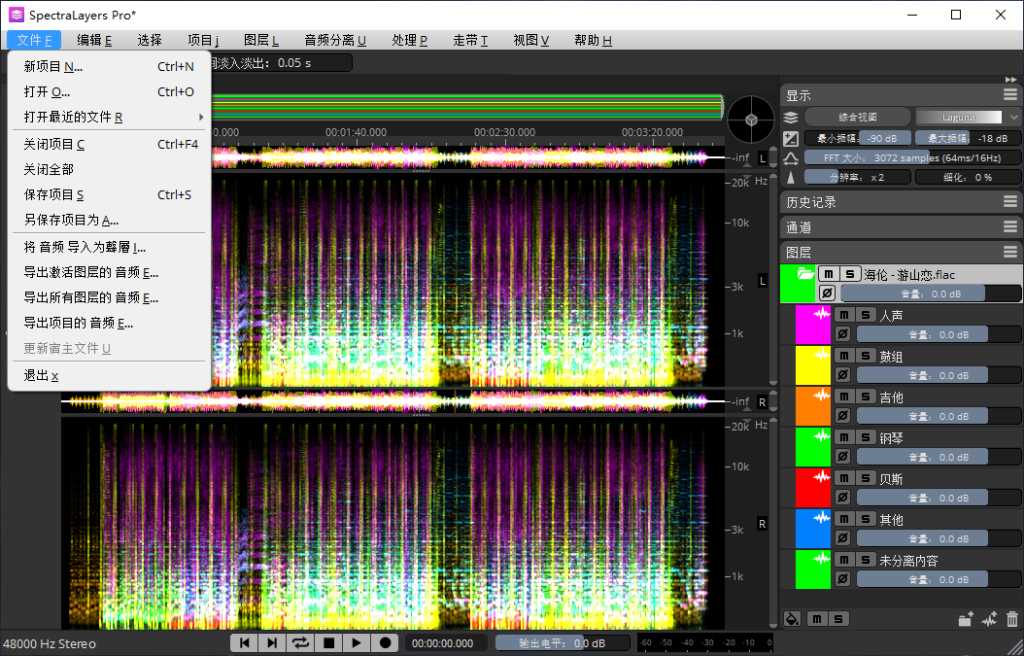
Task: Open the 图层 panel hamburger menu
Action: [1010, 252]
